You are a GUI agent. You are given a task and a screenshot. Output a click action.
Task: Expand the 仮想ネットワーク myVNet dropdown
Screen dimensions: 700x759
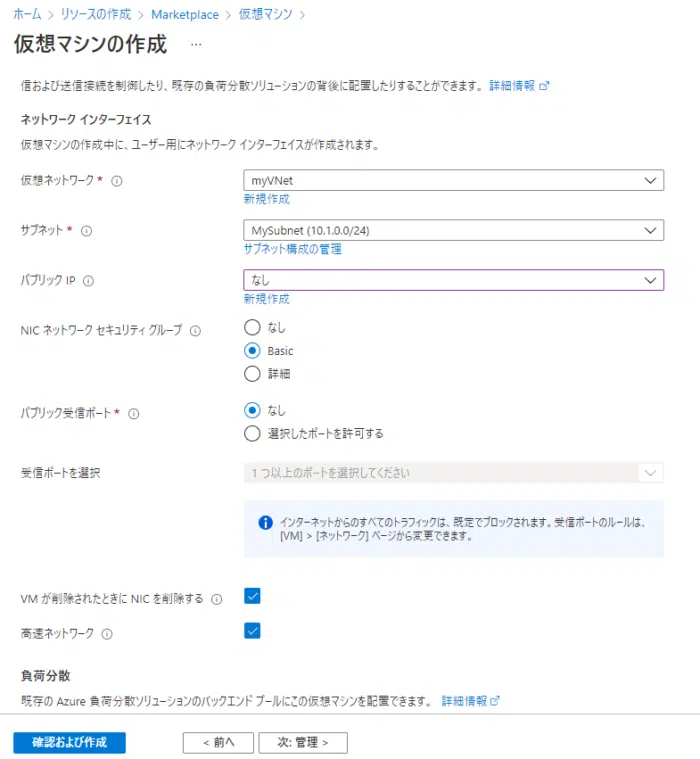[453, 181]
